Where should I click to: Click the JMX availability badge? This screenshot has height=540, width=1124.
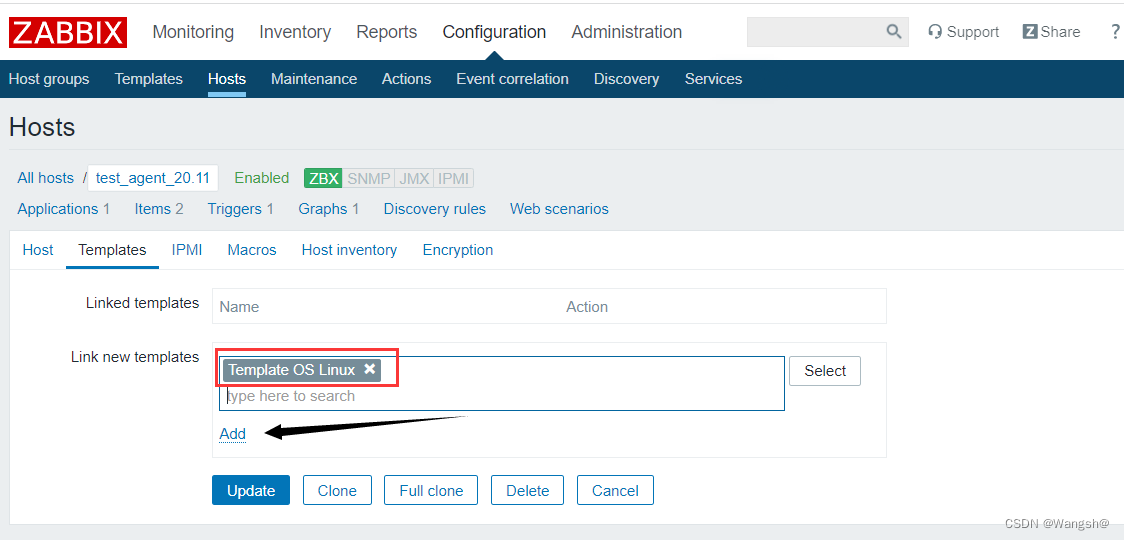pos(414,179)
